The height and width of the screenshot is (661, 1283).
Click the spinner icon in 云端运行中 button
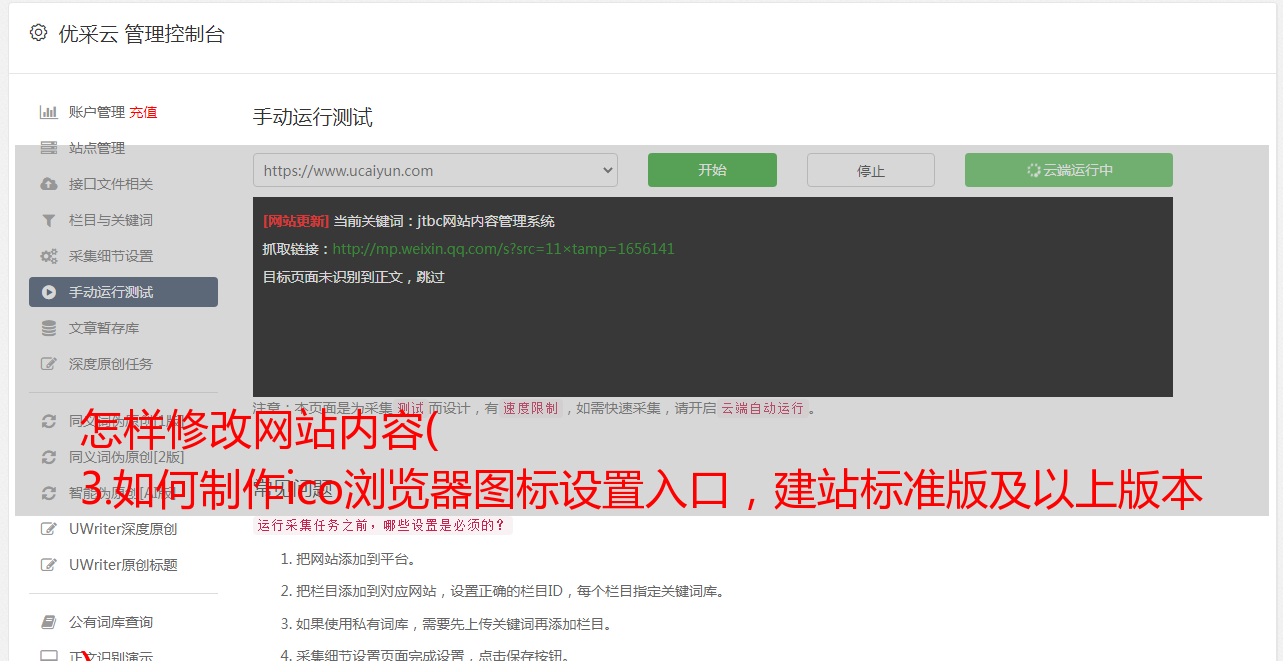coord(1034,170)
